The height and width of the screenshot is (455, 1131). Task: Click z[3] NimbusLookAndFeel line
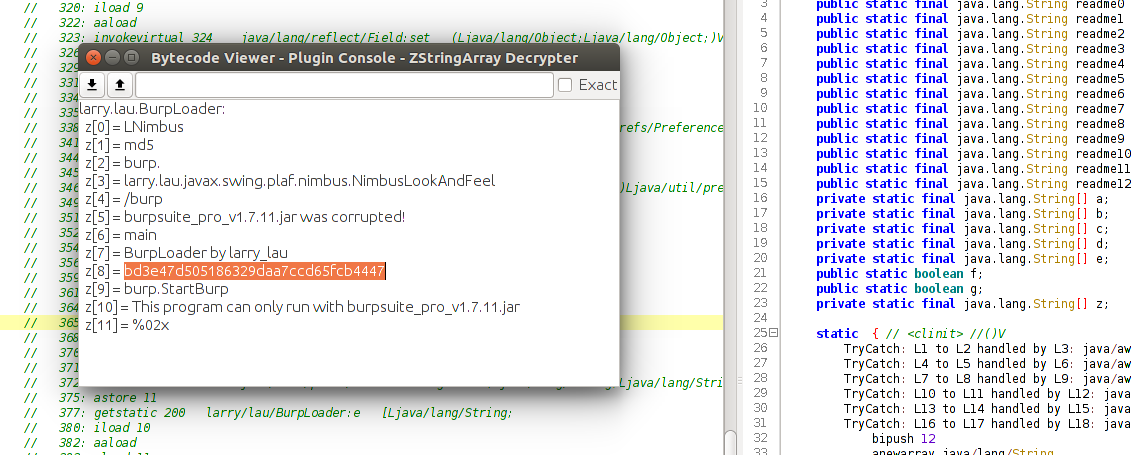pos(290,181)
